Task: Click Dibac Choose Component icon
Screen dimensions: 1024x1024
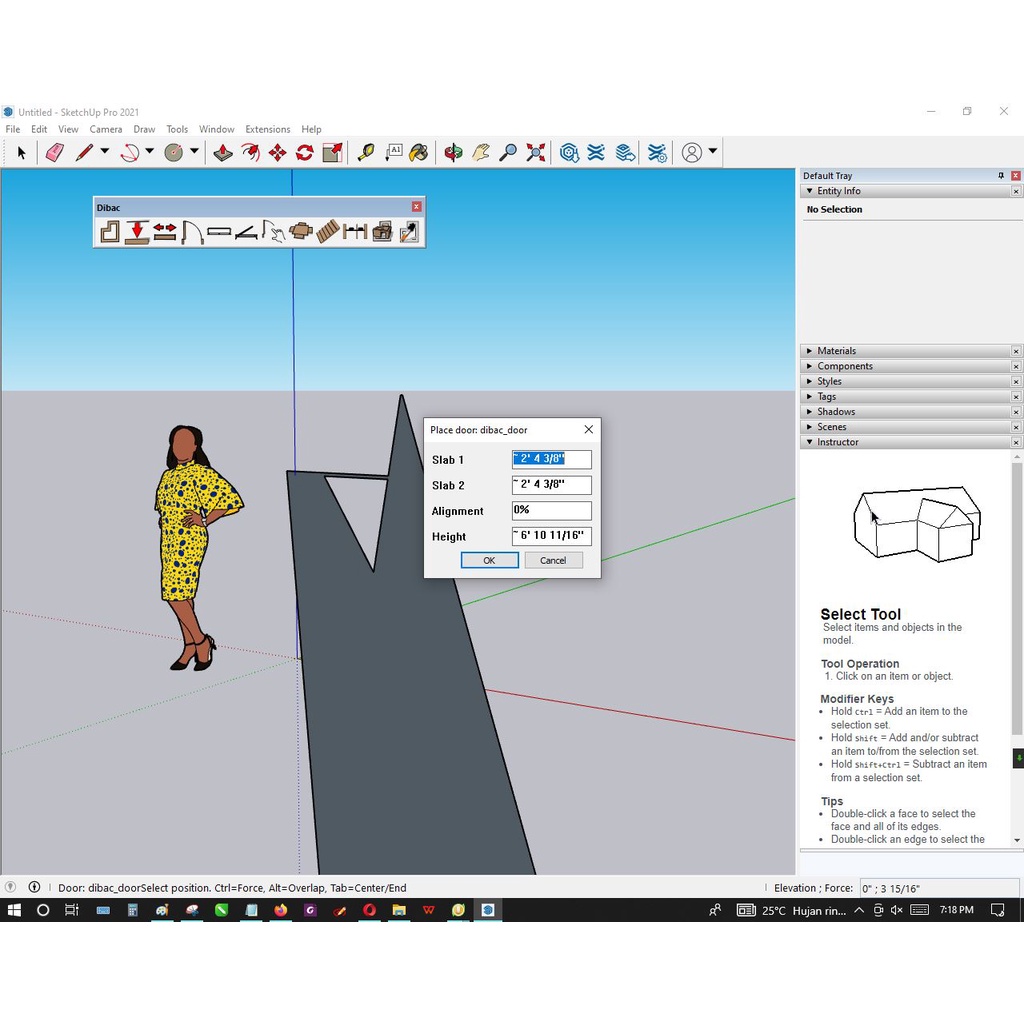Action: (300, 232)
